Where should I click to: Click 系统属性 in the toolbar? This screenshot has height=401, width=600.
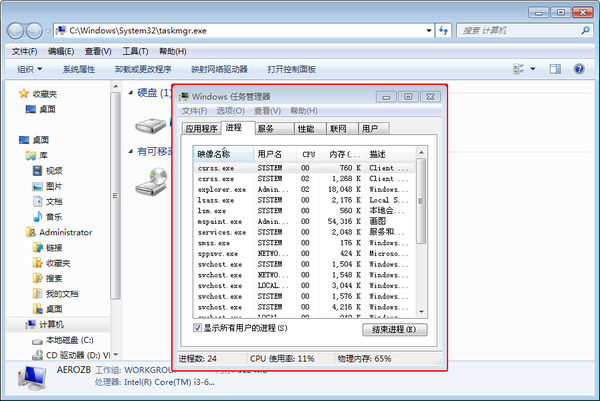tap(79, 69)
